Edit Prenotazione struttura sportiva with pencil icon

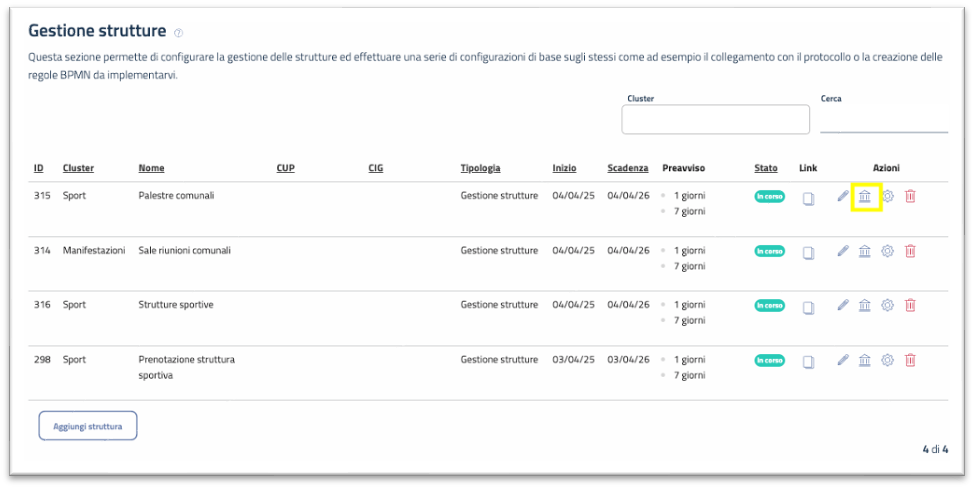[x=843, y=360]
